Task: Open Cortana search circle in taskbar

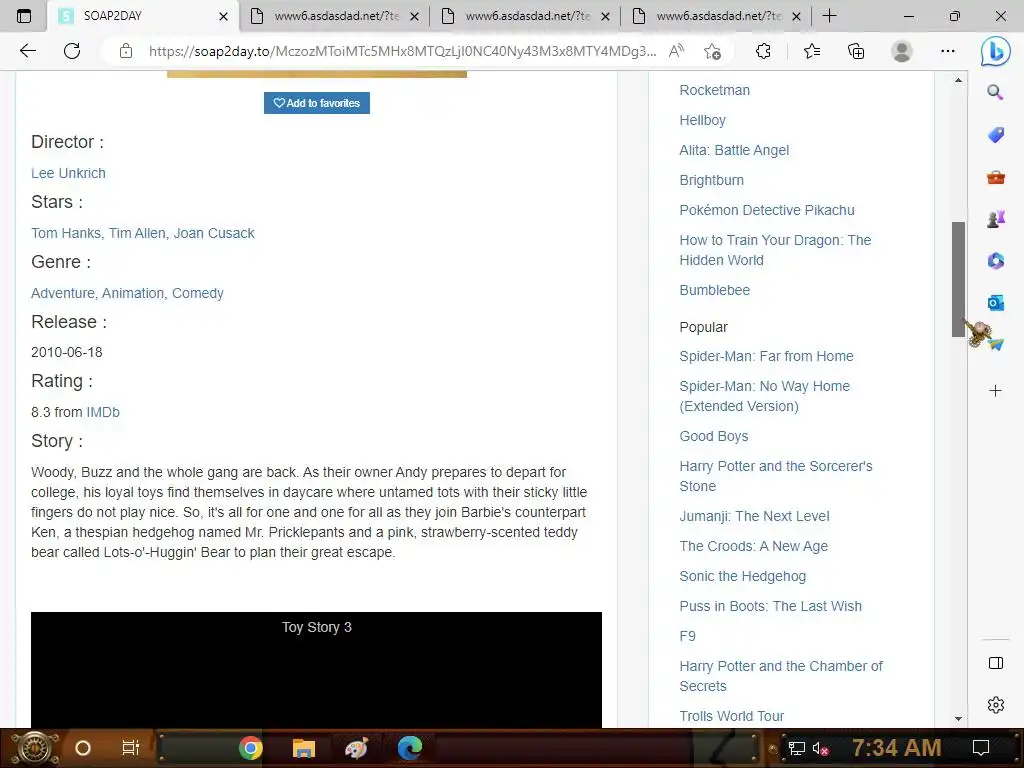Action: [83, 748]
